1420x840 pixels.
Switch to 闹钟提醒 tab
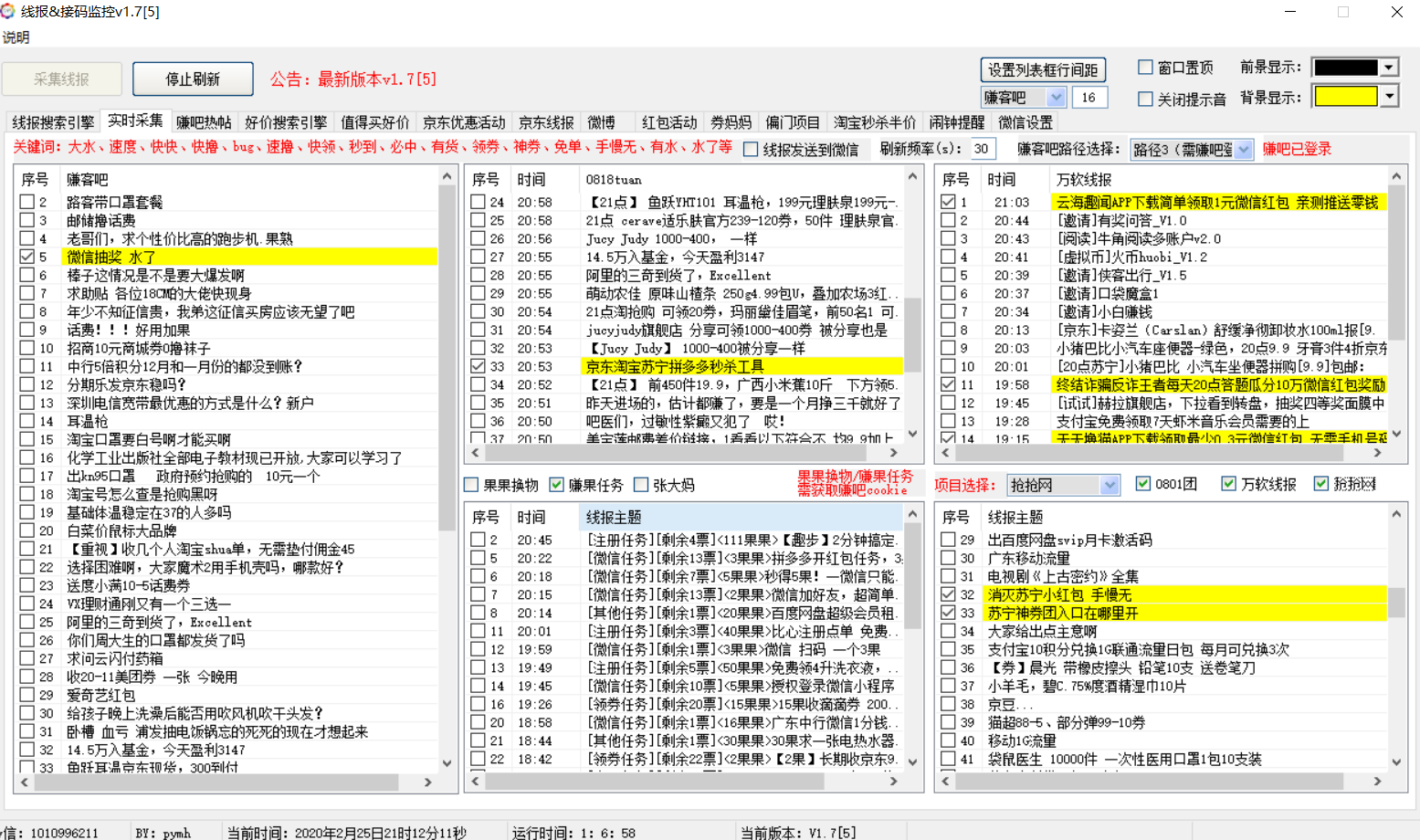[957, 122]
